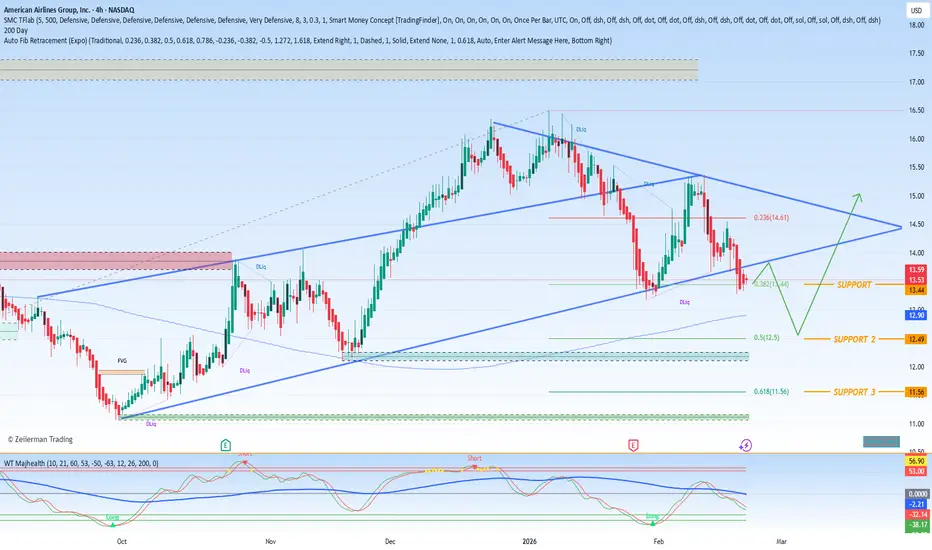Click the USD currency button

pos(916,10)
